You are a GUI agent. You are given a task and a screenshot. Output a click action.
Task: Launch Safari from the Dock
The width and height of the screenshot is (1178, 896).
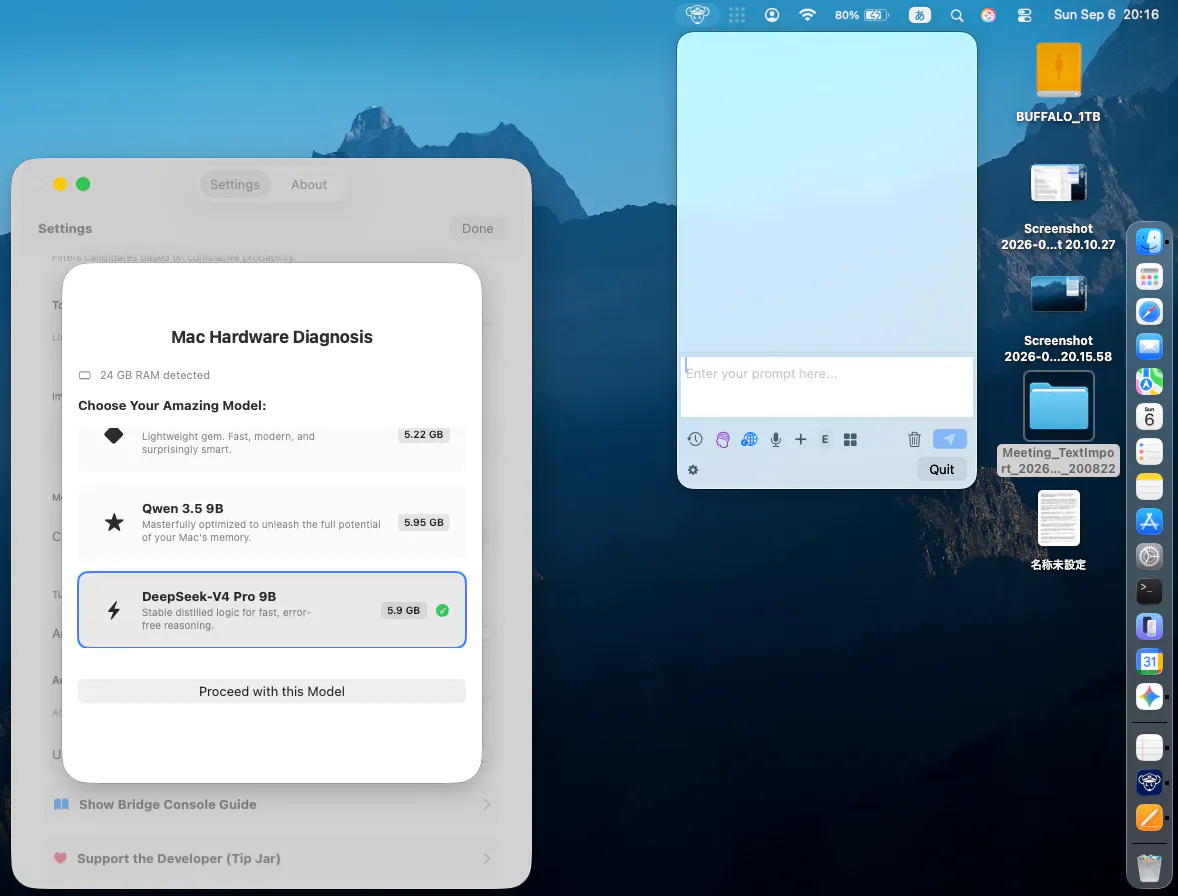coord(1149,312)
